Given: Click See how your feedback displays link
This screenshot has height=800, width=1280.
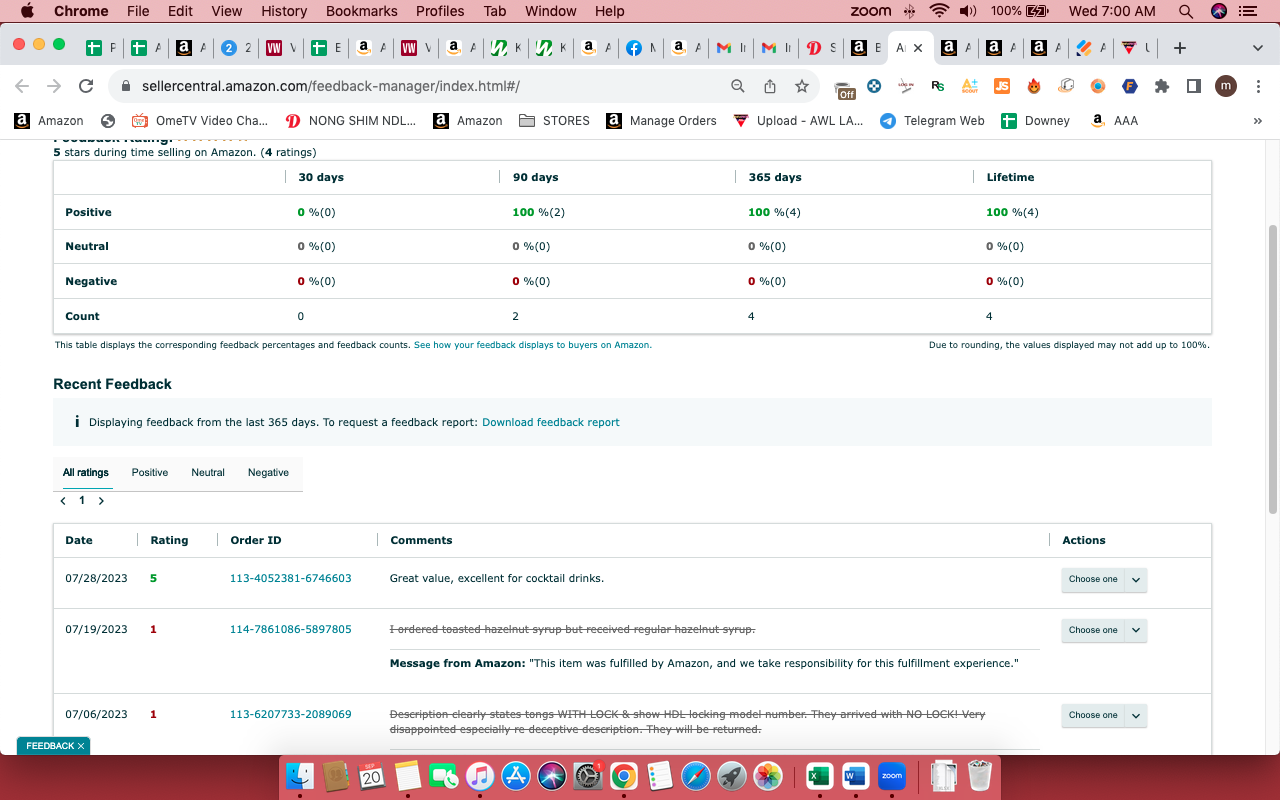Looking at the screenshot, I should click(533, 345).
